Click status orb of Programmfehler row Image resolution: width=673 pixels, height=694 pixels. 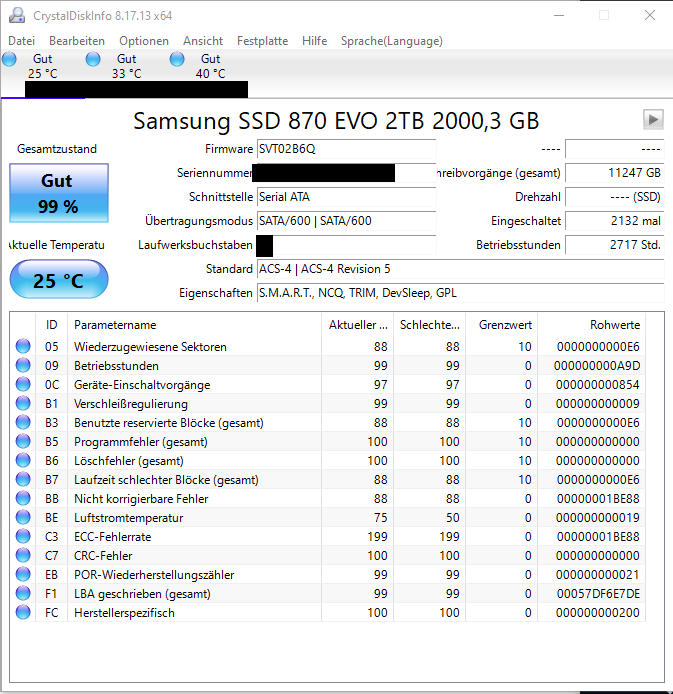click(23, 441)
